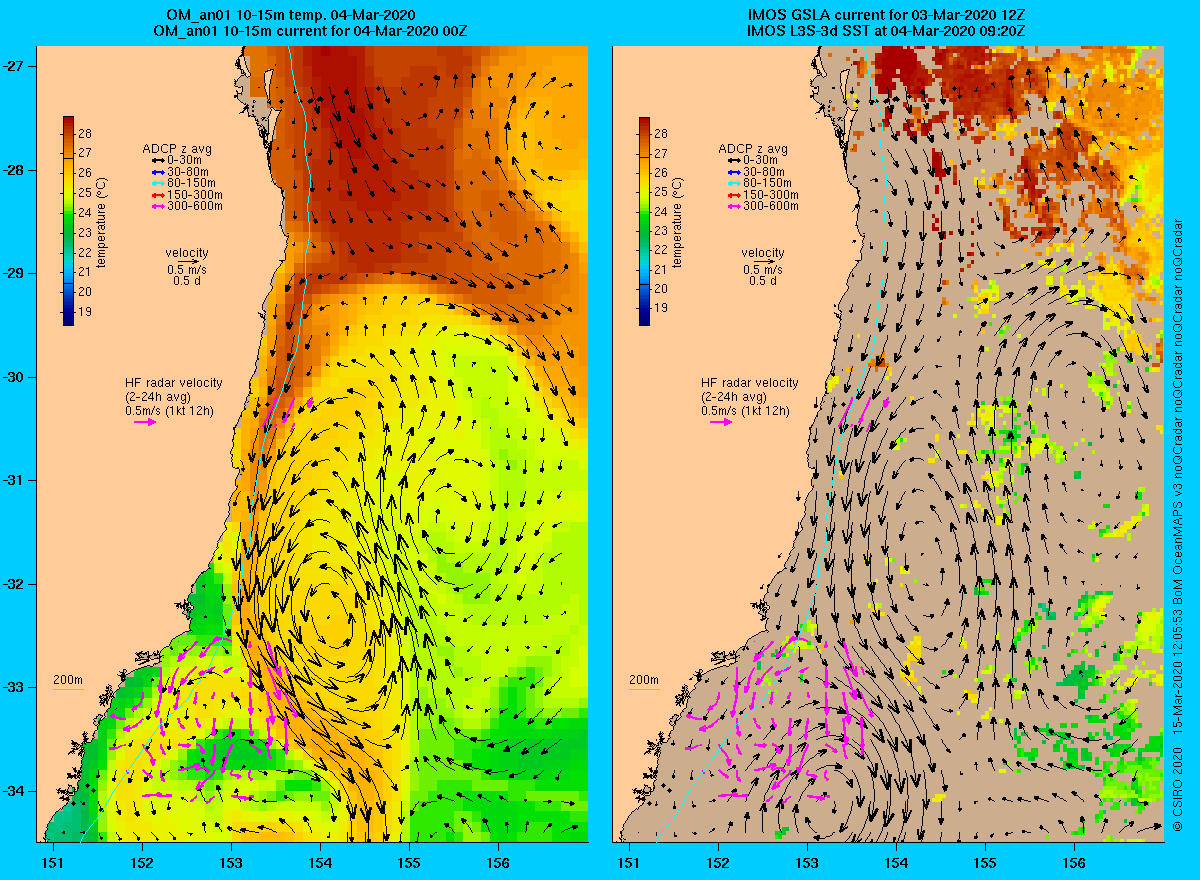Click the '154' longitude label under the left map
The width and height of the screenshot is (1200, 880).
(320, 861)
